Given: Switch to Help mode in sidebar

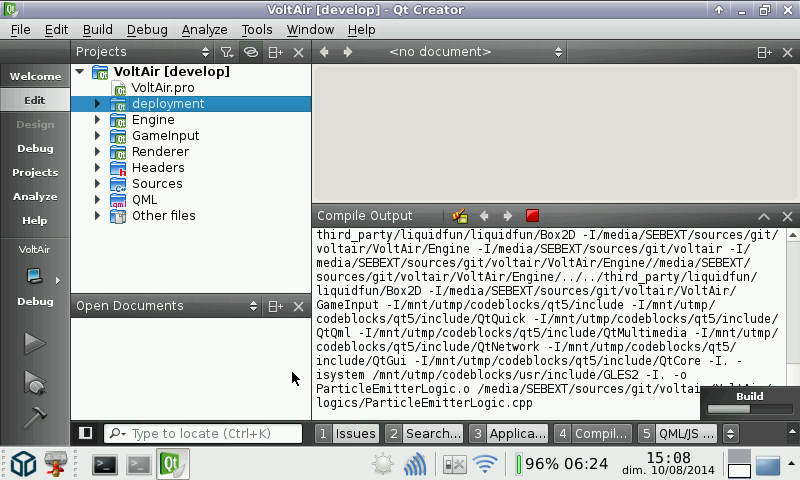Looking at the screenshot, I should point(35,220).
